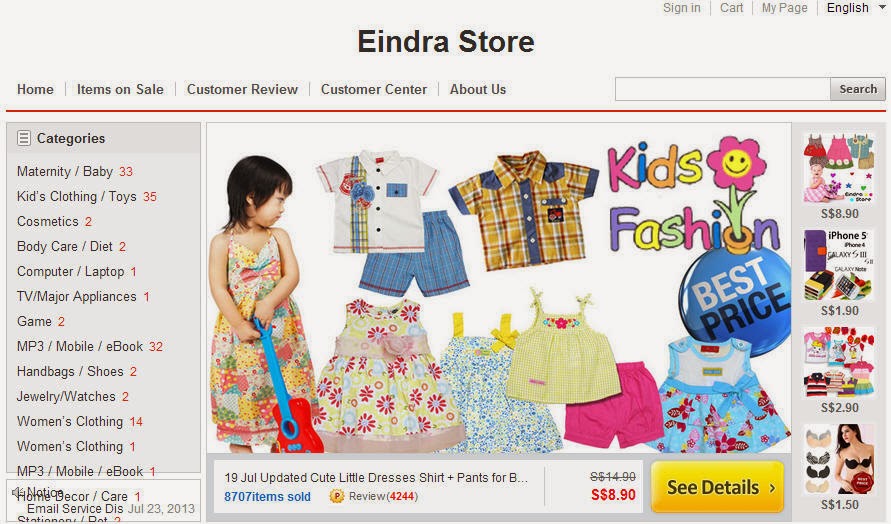Screen dimensions: 891x524
Task: Open the Cart link
Action: (731, 8)
